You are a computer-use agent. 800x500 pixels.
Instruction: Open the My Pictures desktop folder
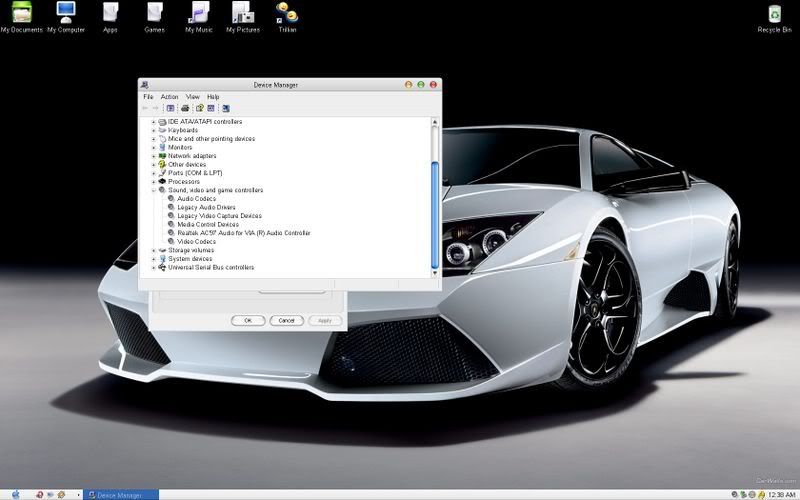click(x=242, y=14)
